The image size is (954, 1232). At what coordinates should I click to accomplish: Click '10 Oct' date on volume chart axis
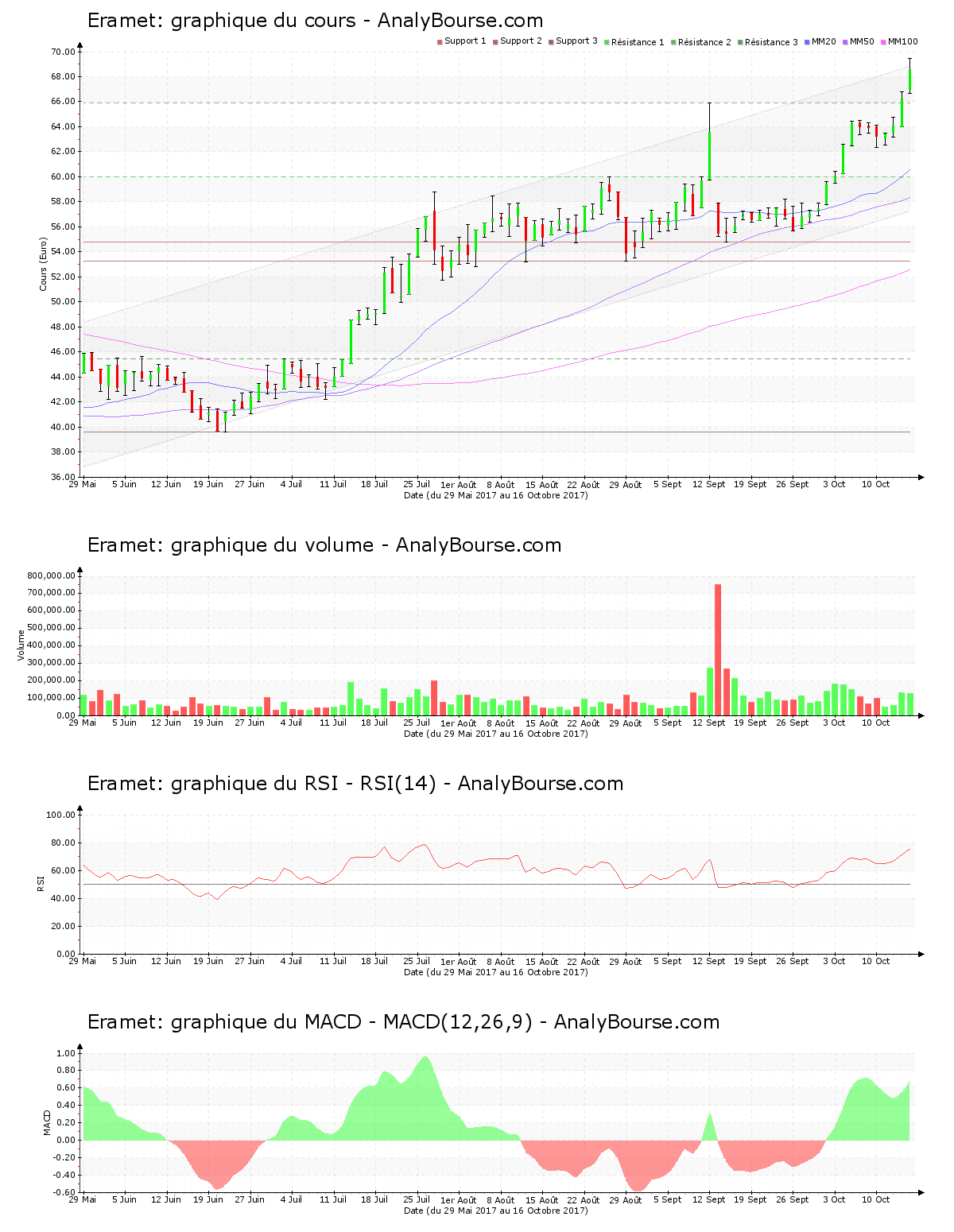(876, 723)
